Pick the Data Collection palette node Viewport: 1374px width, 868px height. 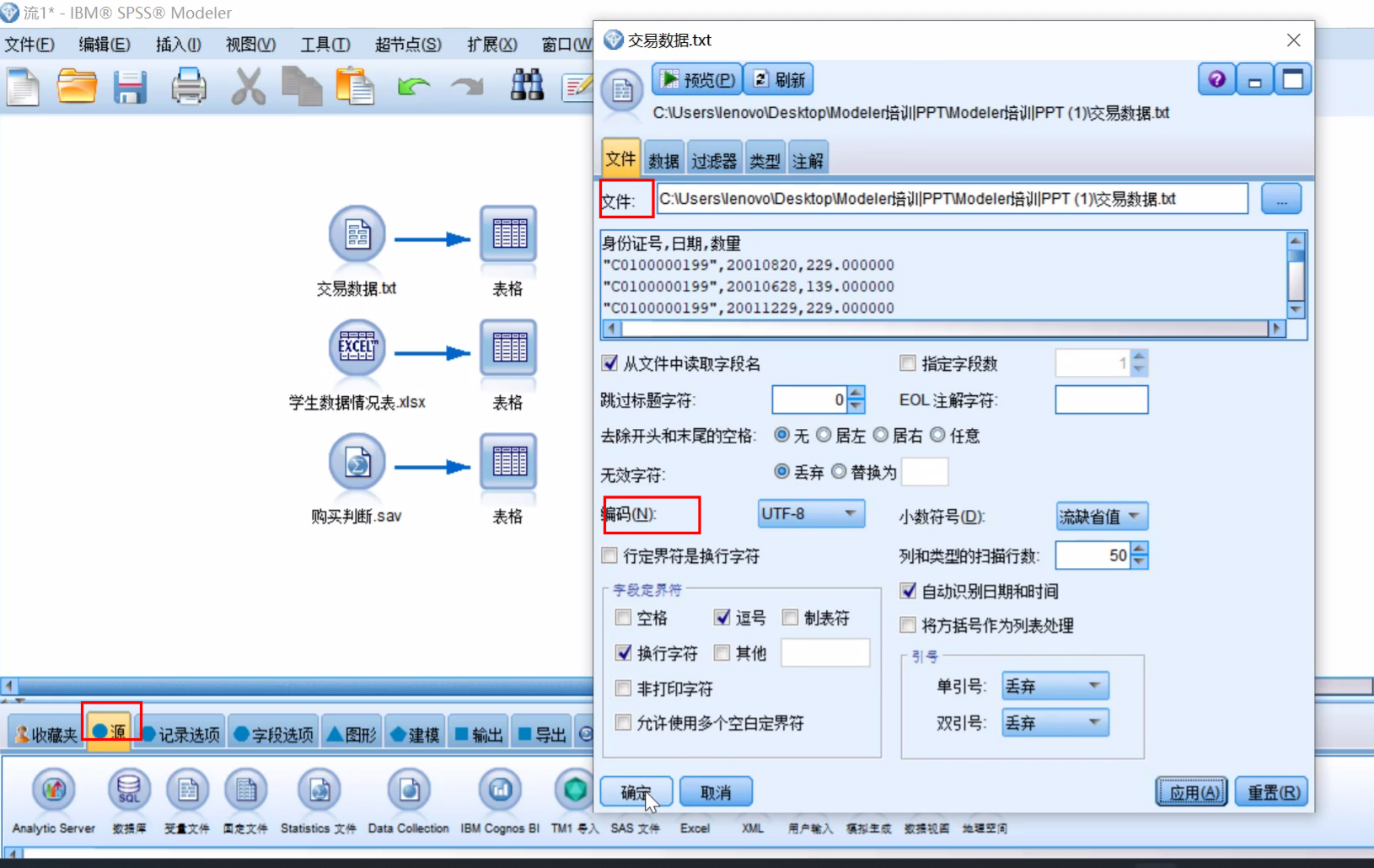tap(409, 790)
